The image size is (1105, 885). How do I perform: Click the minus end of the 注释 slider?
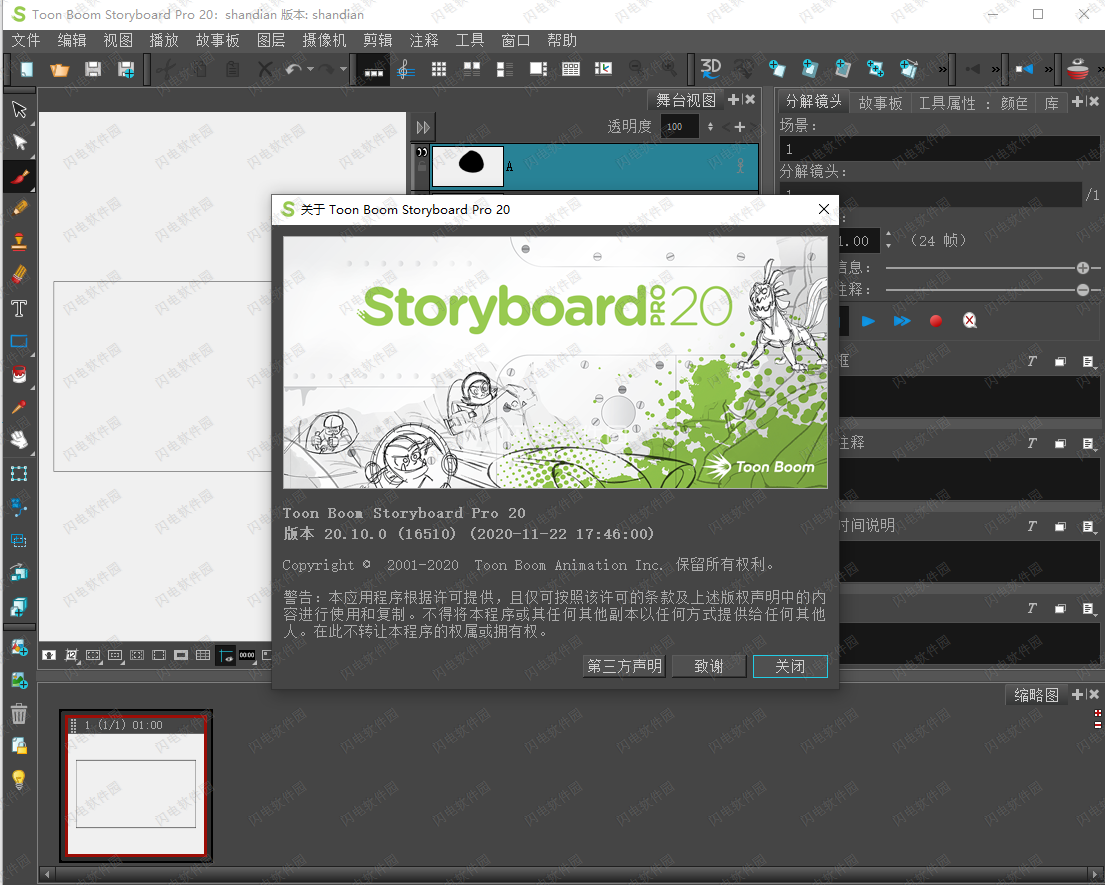1083,290
